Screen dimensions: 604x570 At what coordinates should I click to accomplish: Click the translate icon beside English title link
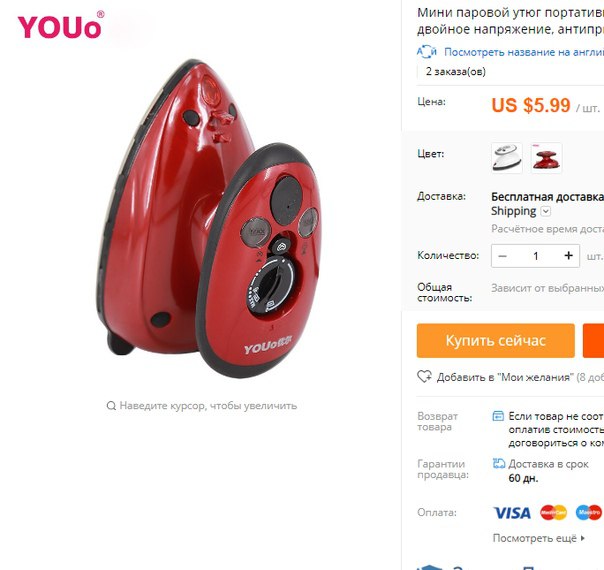[427, 52]
